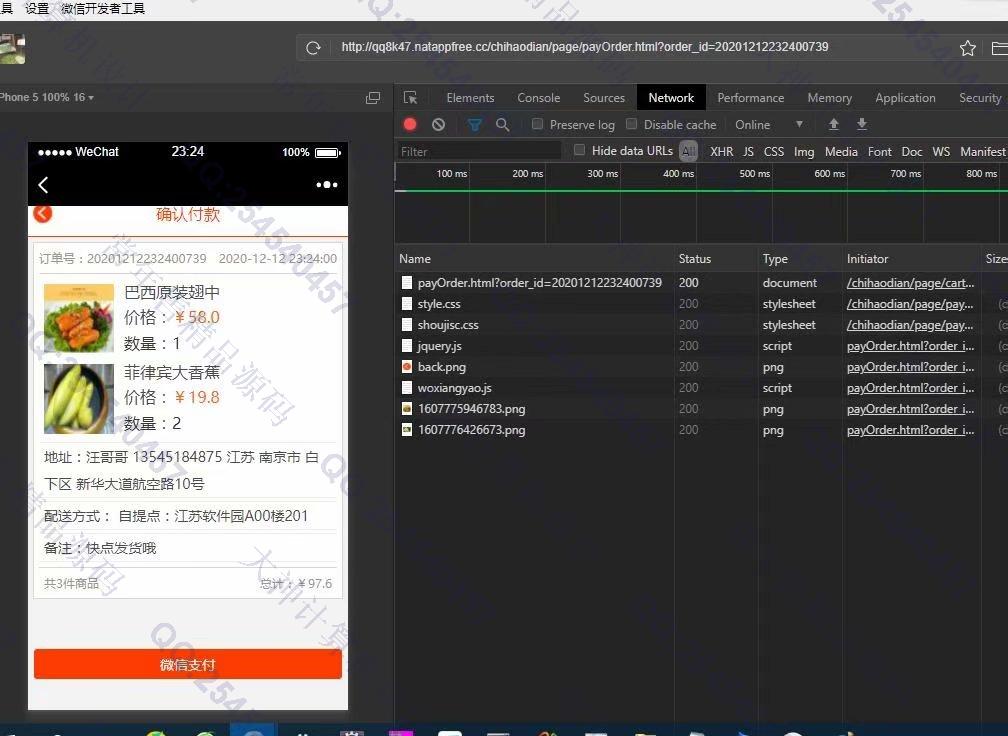This screenshot has height=736, width=1008.
Task: Open initiator link for woxiangyao.js
Action: click(x=910, y=388)
